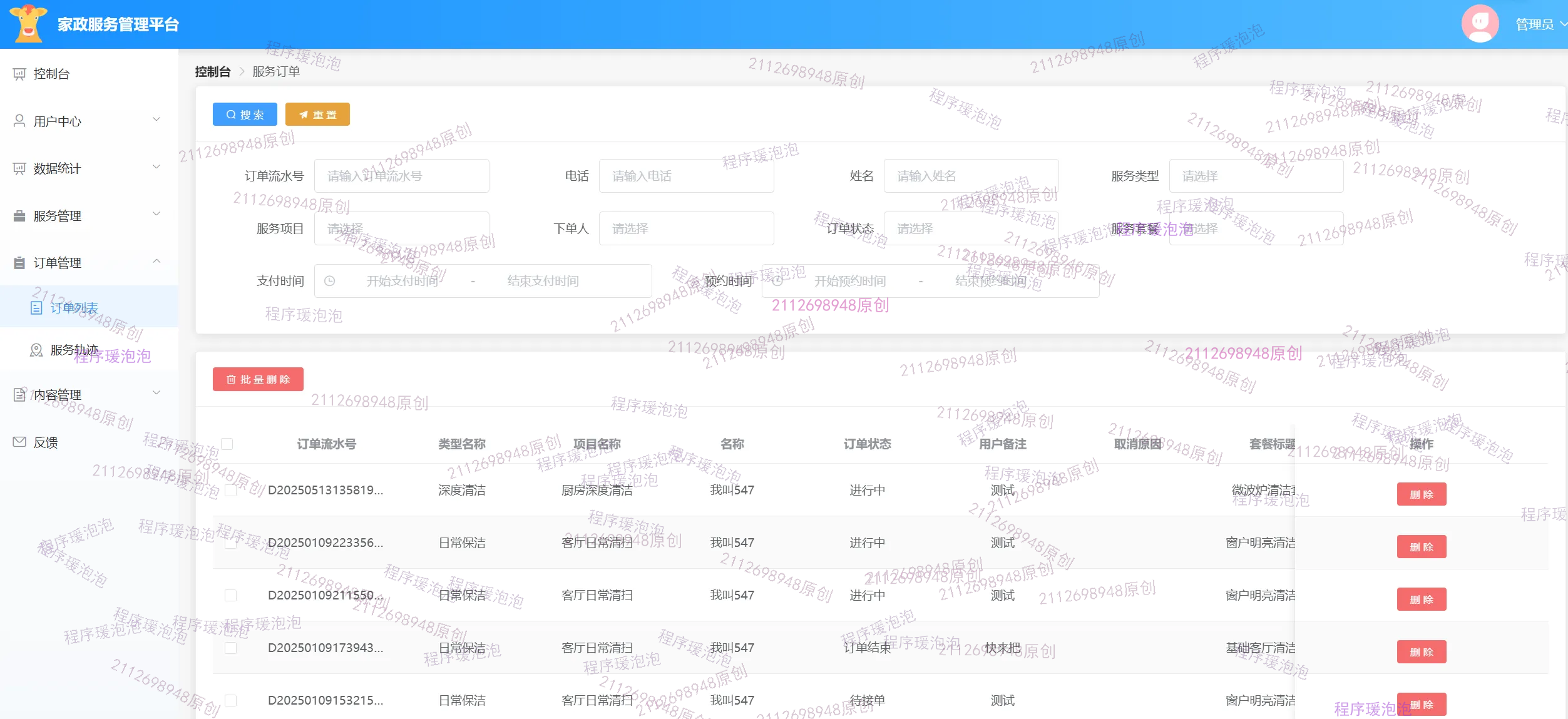
Task: Collapse the 订单管理 menu chevron
Action: tap(156, 262)
